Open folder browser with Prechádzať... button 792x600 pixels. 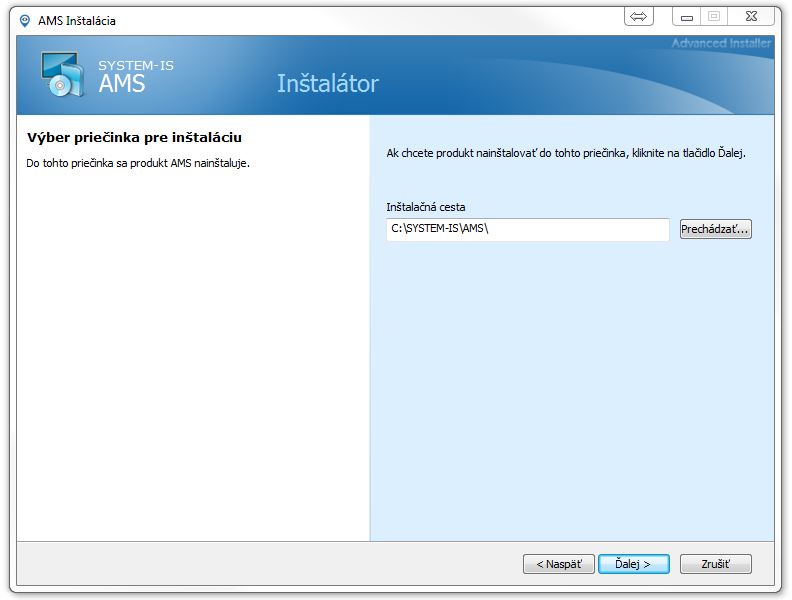pyautogui.click(x=715, y=229)
